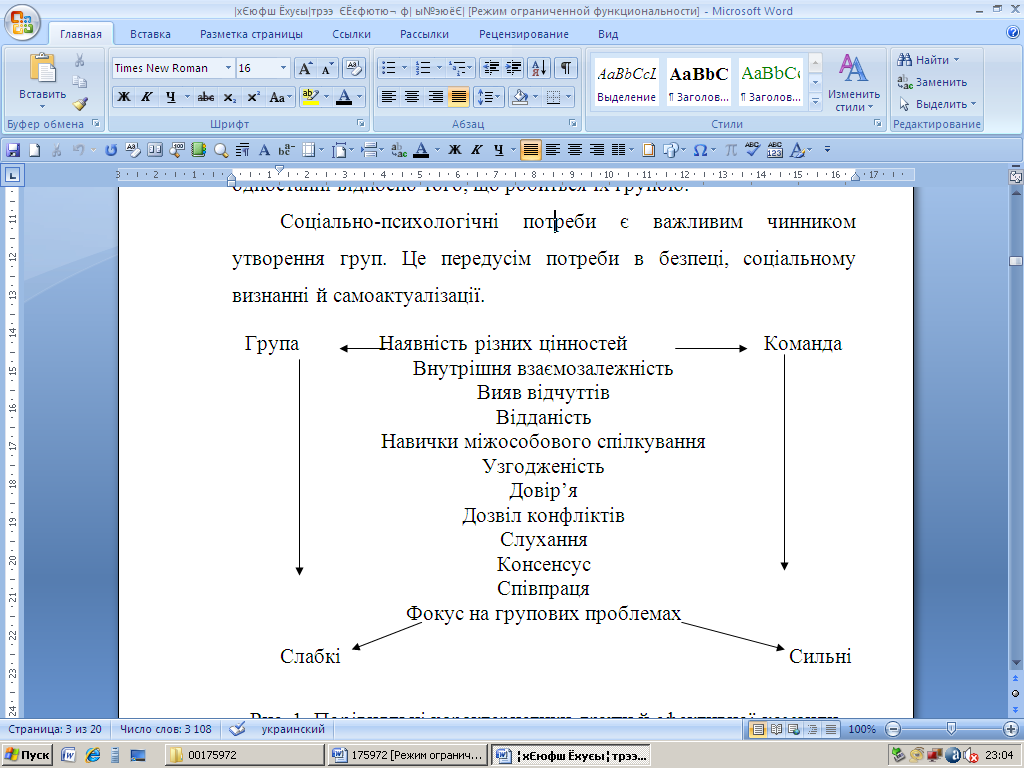Select the Format Painter brush icon

pos(80,104)
